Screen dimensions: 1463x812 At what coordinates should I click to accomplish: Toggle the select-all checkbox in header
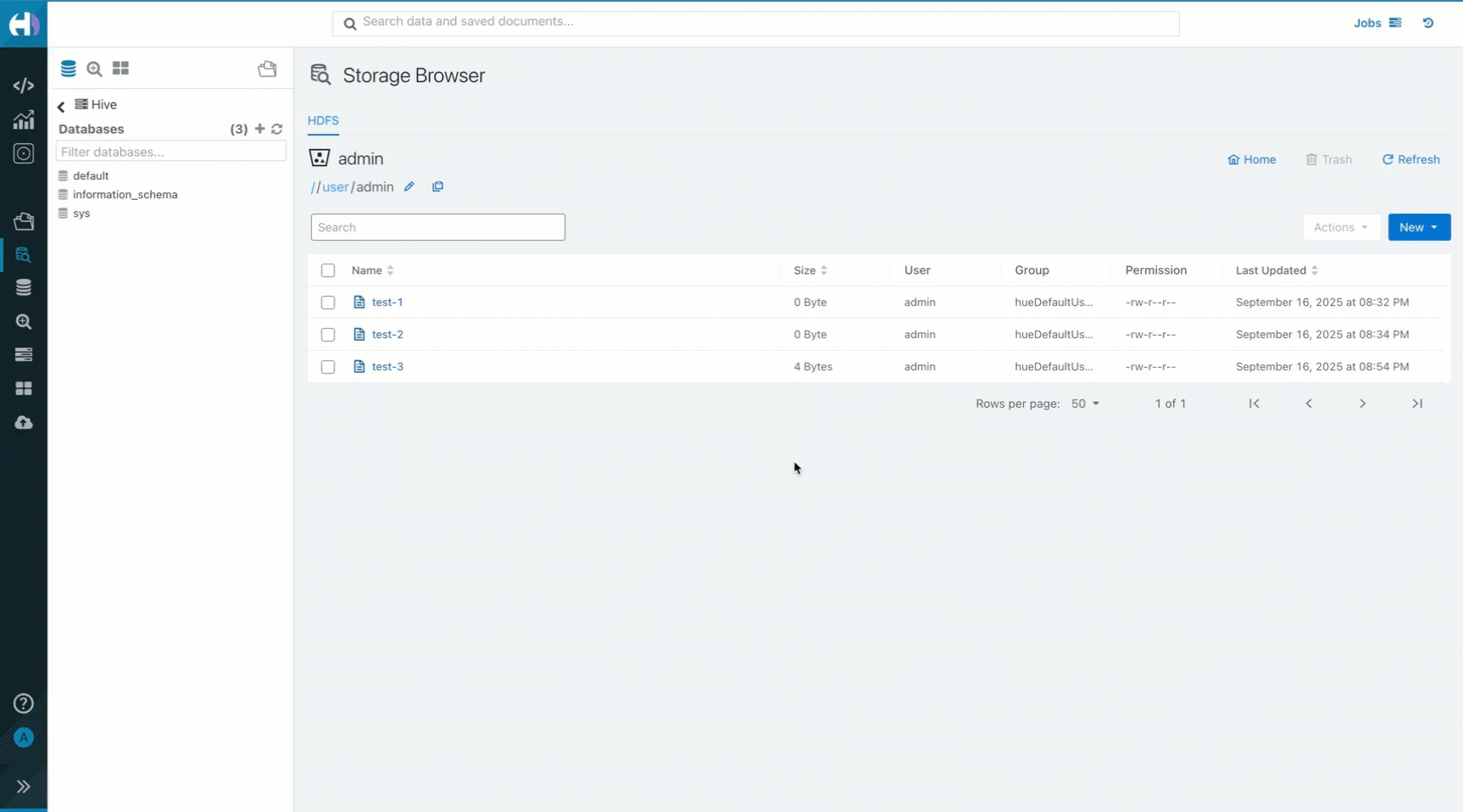(x=328, y=270)
